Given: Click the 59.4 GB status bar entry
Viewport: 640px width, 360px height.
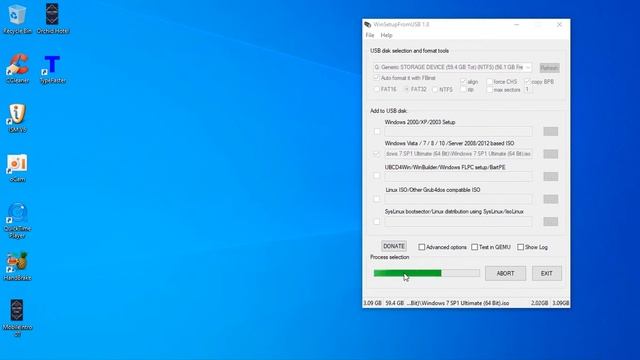Looking at the screenshot, I should 394,303.
